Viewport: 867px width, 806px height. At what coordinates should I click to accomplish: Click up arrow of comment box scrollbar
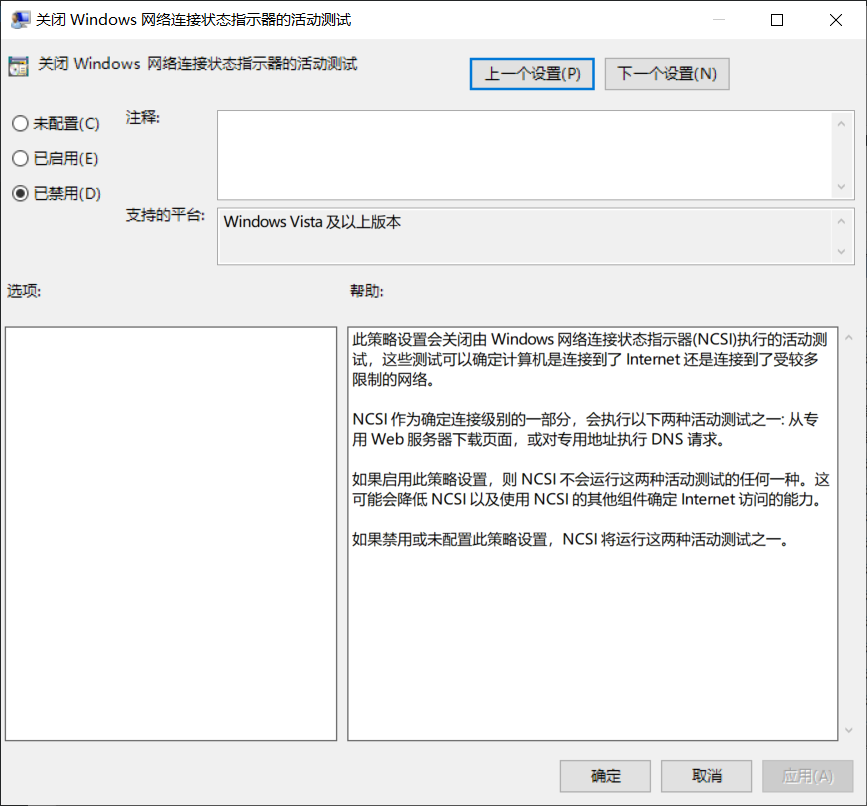[841, 124]
